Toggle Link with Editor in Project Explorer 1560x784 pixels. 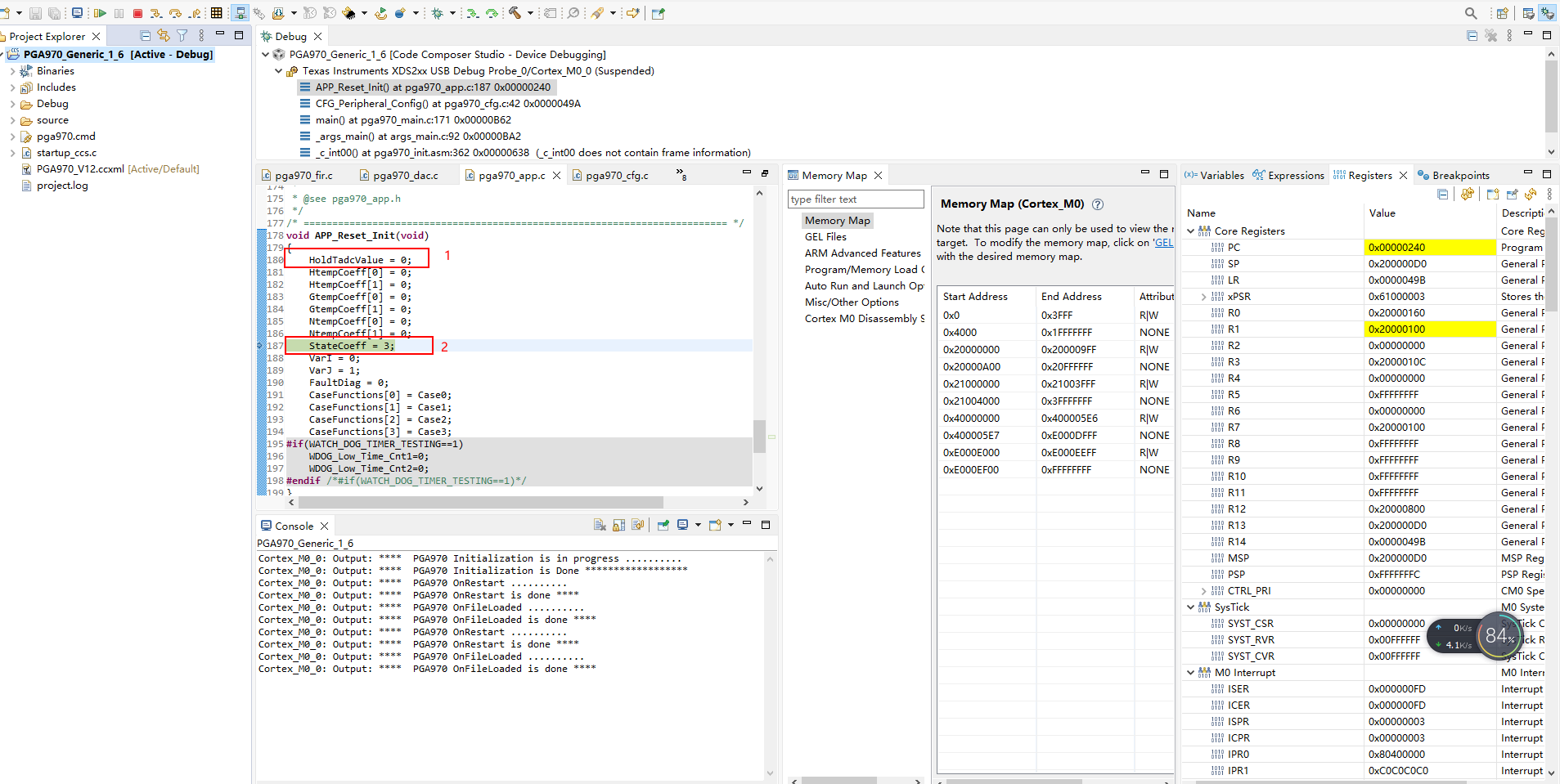click(164, 36)
